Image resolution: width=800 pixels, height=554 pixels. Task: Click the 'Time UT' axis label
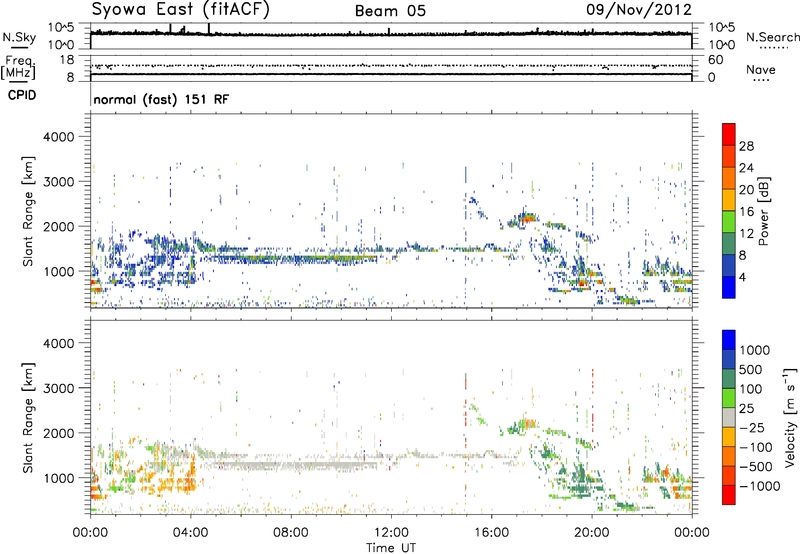pyautogui.click(x=391, y=548)
